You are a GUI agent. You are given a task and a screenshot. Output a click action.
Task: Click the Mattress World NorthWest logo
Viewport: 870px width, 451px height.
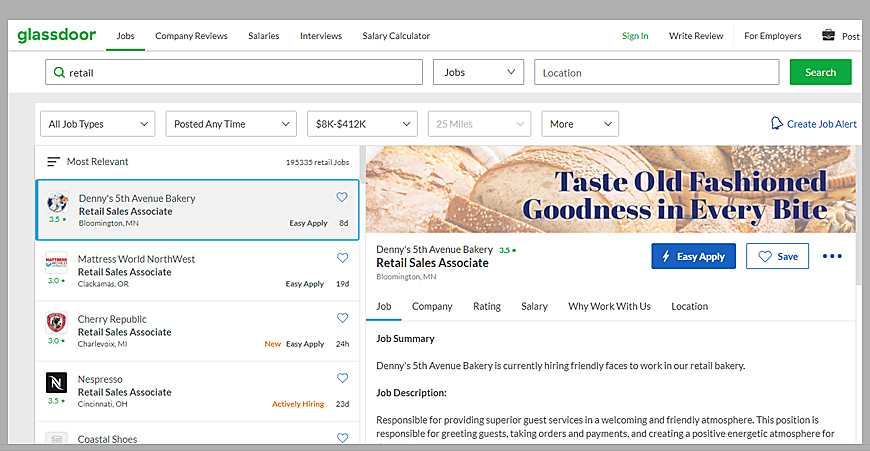(57, 262)
